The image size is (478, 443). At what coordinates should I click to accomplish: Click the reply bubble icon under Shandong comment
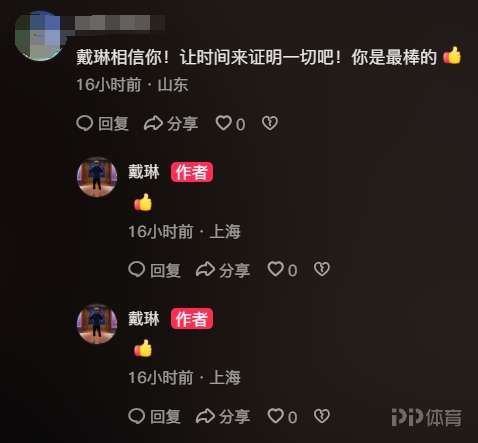85,123
